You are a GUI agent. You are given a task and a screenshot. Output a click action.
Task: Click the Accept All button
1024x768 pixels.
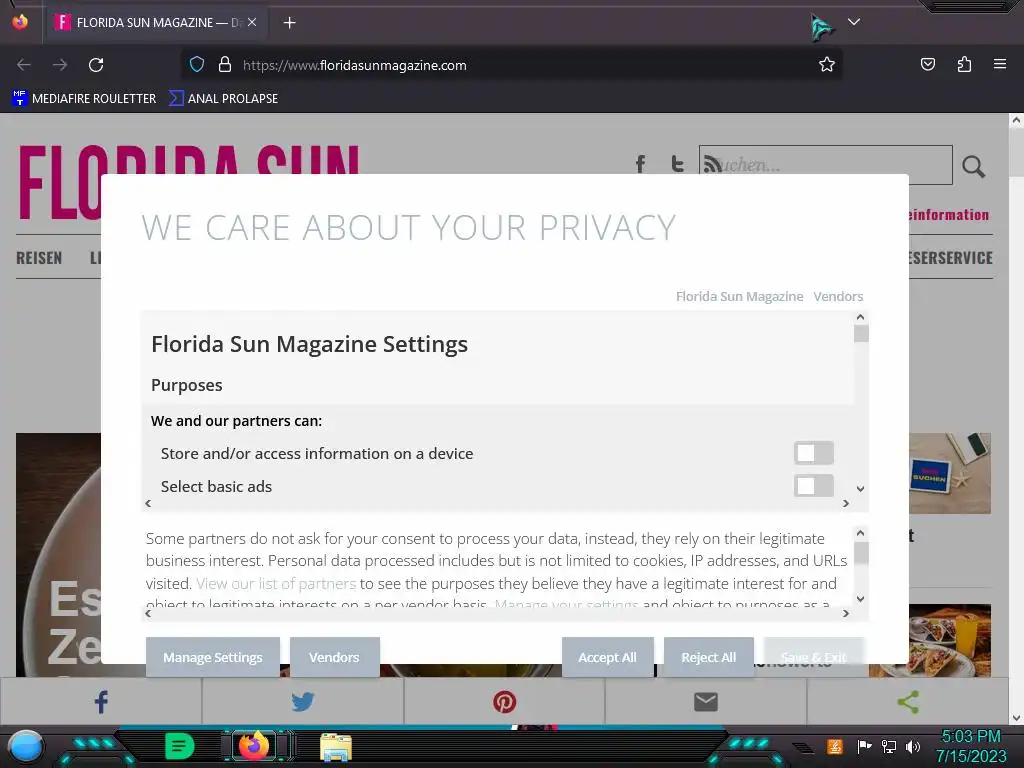(x=607, y=657)
